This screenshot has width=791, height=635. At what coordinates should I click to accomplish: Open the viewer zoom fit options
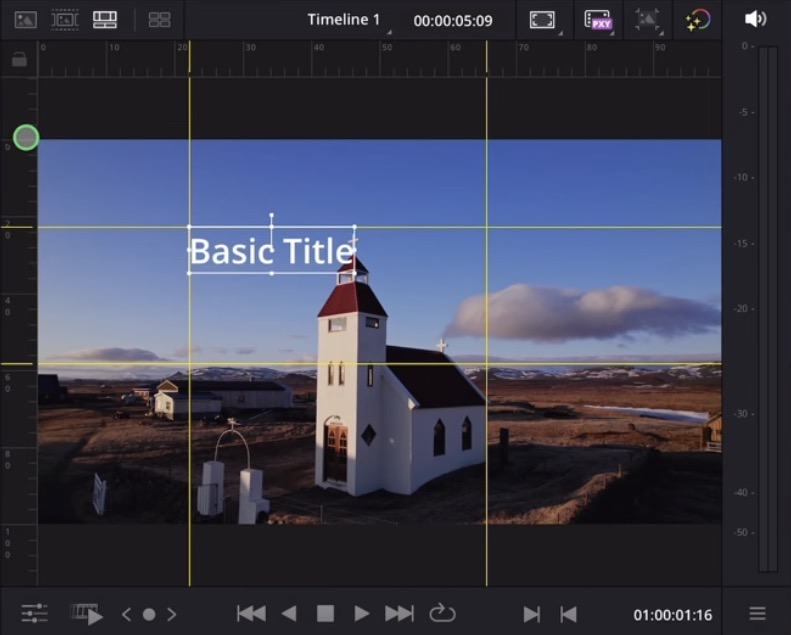(x=543, y=20)
